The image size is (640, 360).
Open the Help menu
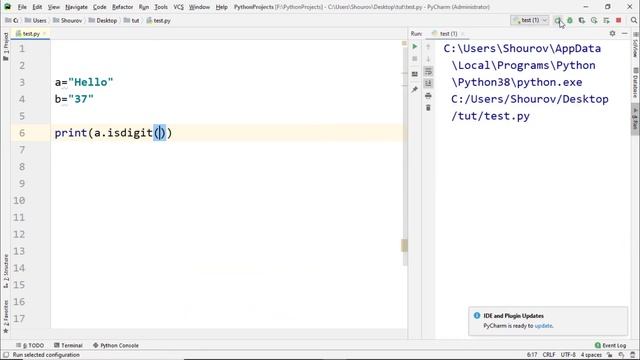coord(222,7)
